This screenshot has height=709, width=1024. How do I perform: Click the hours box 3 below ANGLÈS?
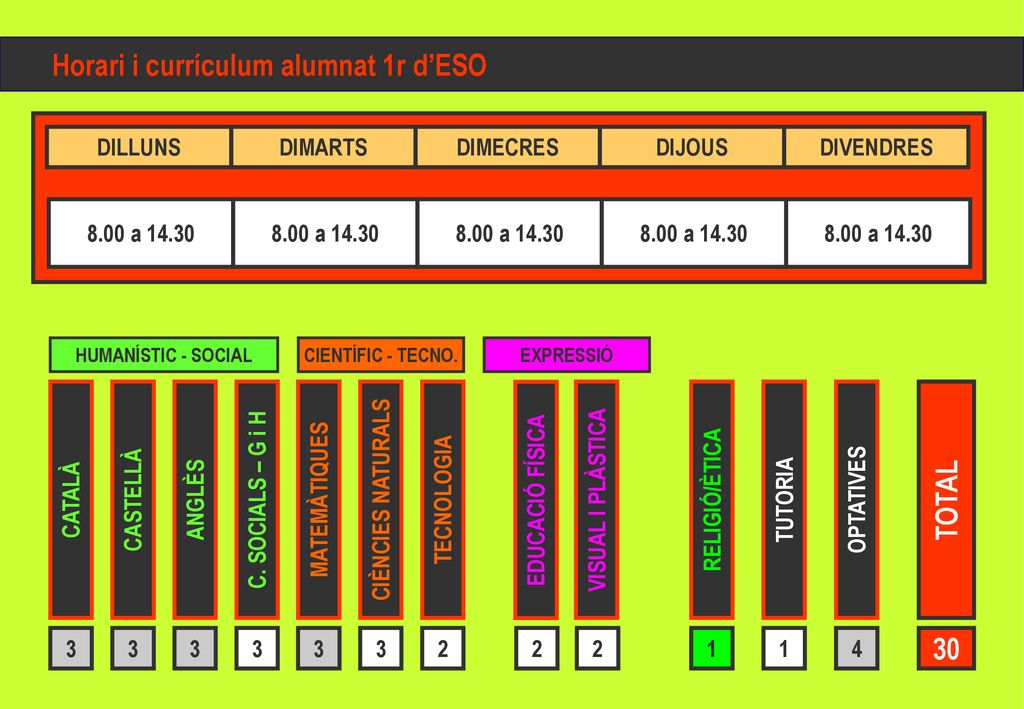point(195,648)
